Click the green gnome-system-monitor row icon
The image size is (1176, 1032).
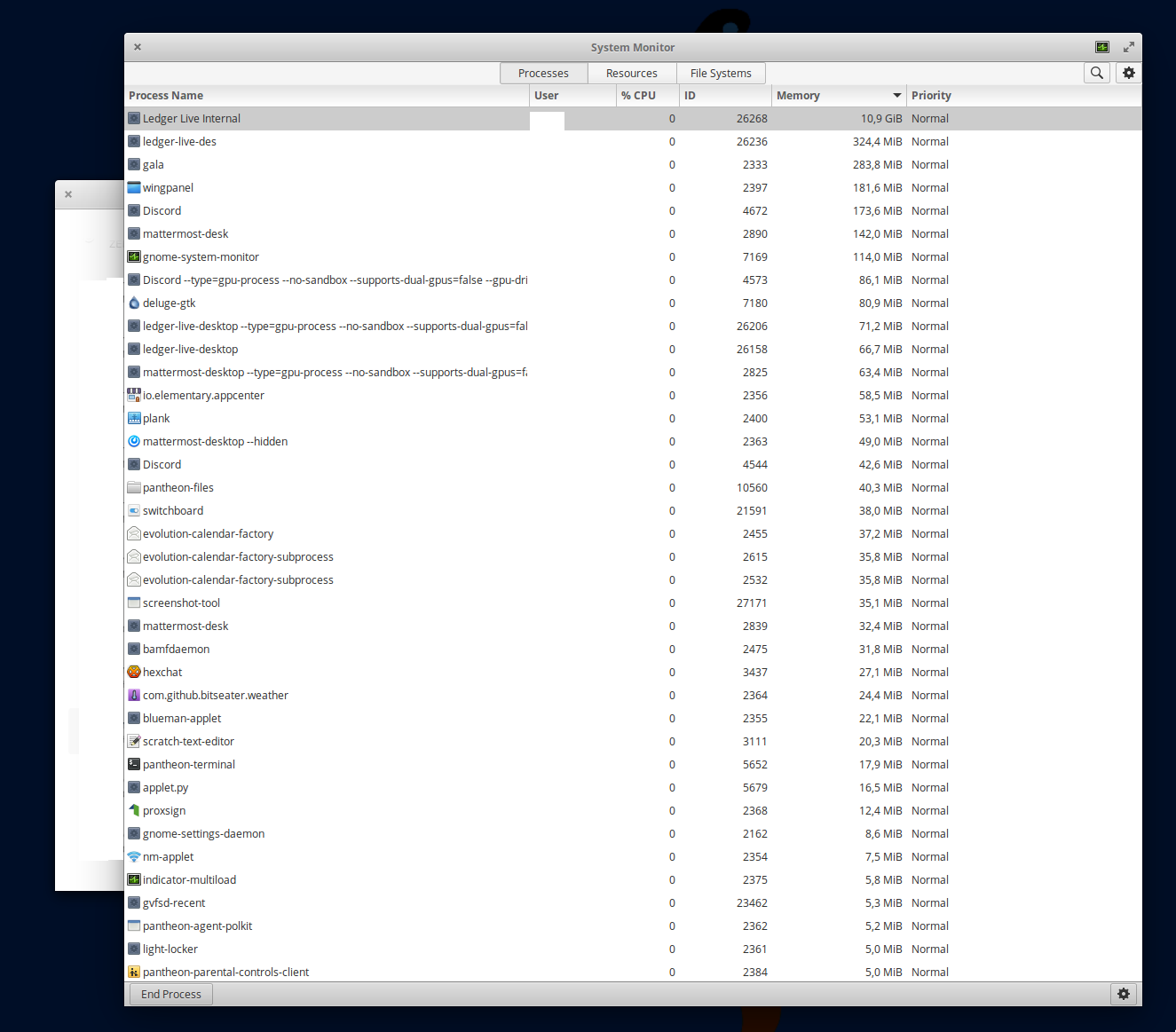(133, 256)
